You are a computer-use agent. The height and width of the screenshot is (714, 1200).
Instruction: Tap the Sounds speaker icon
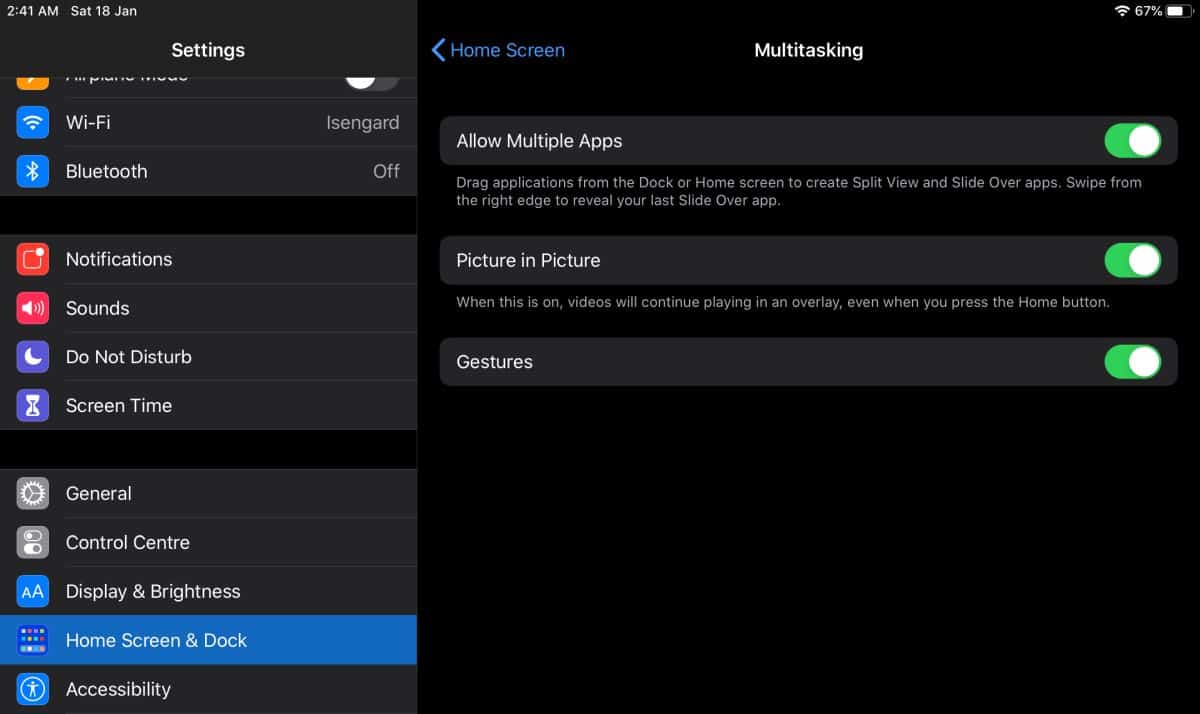click(33, 308)
